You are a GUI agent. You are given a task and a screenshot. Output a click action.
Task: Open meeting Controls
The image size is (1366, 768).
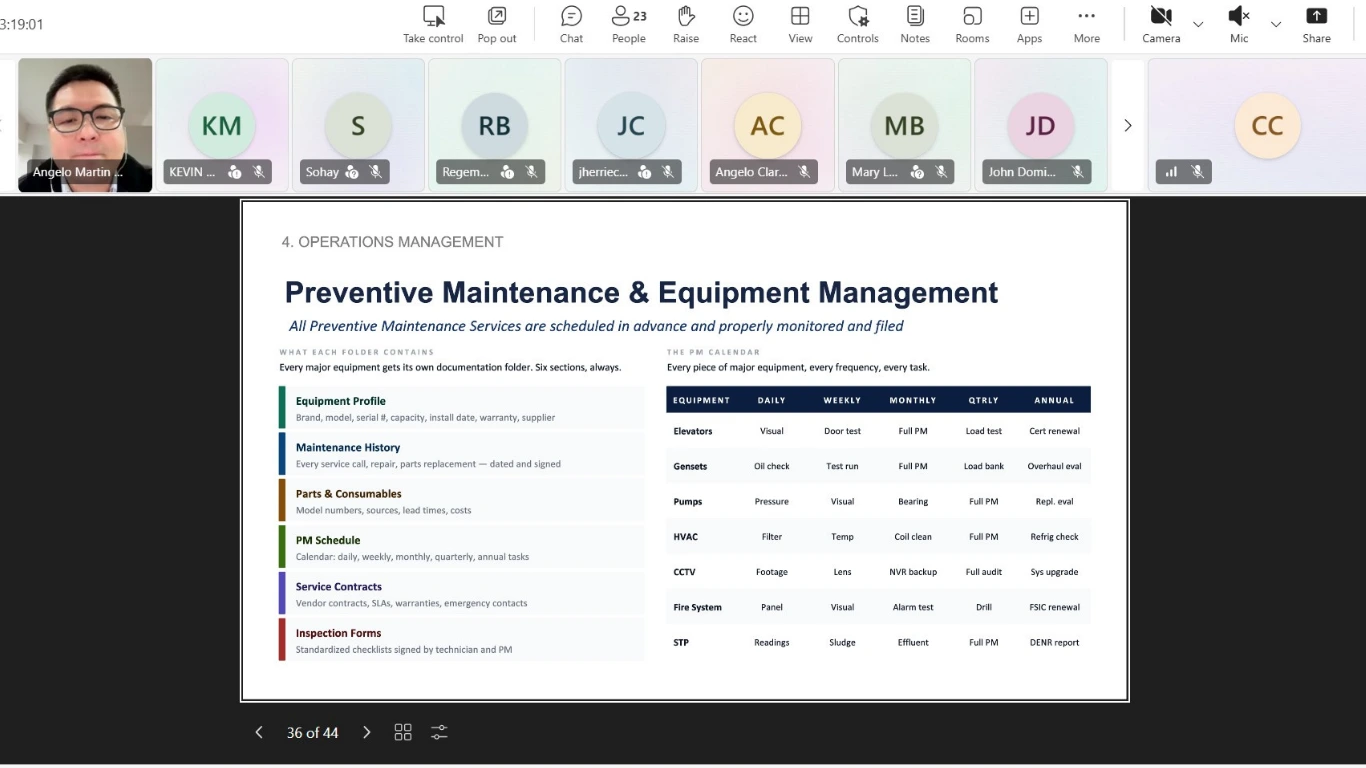tap(858, 25)
